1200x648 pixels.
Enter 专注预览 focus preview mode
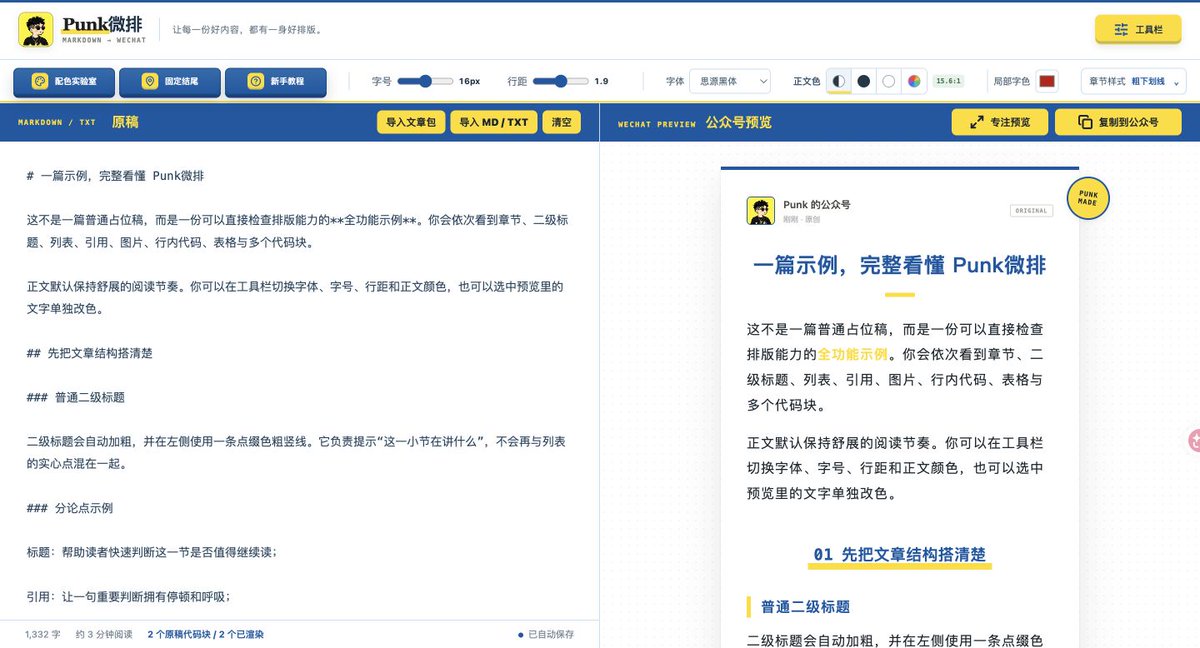click(999, 122)
